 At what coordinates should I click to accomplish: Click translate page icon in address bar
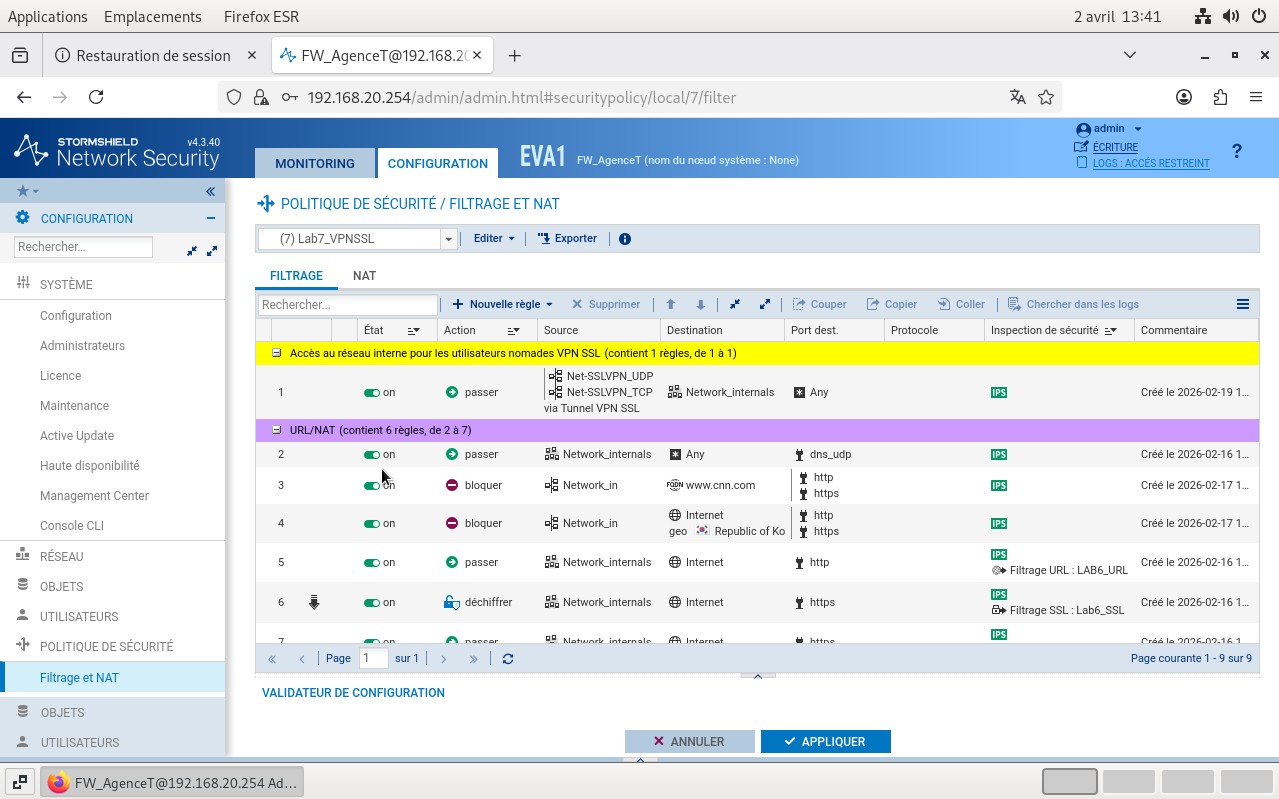1017,97
